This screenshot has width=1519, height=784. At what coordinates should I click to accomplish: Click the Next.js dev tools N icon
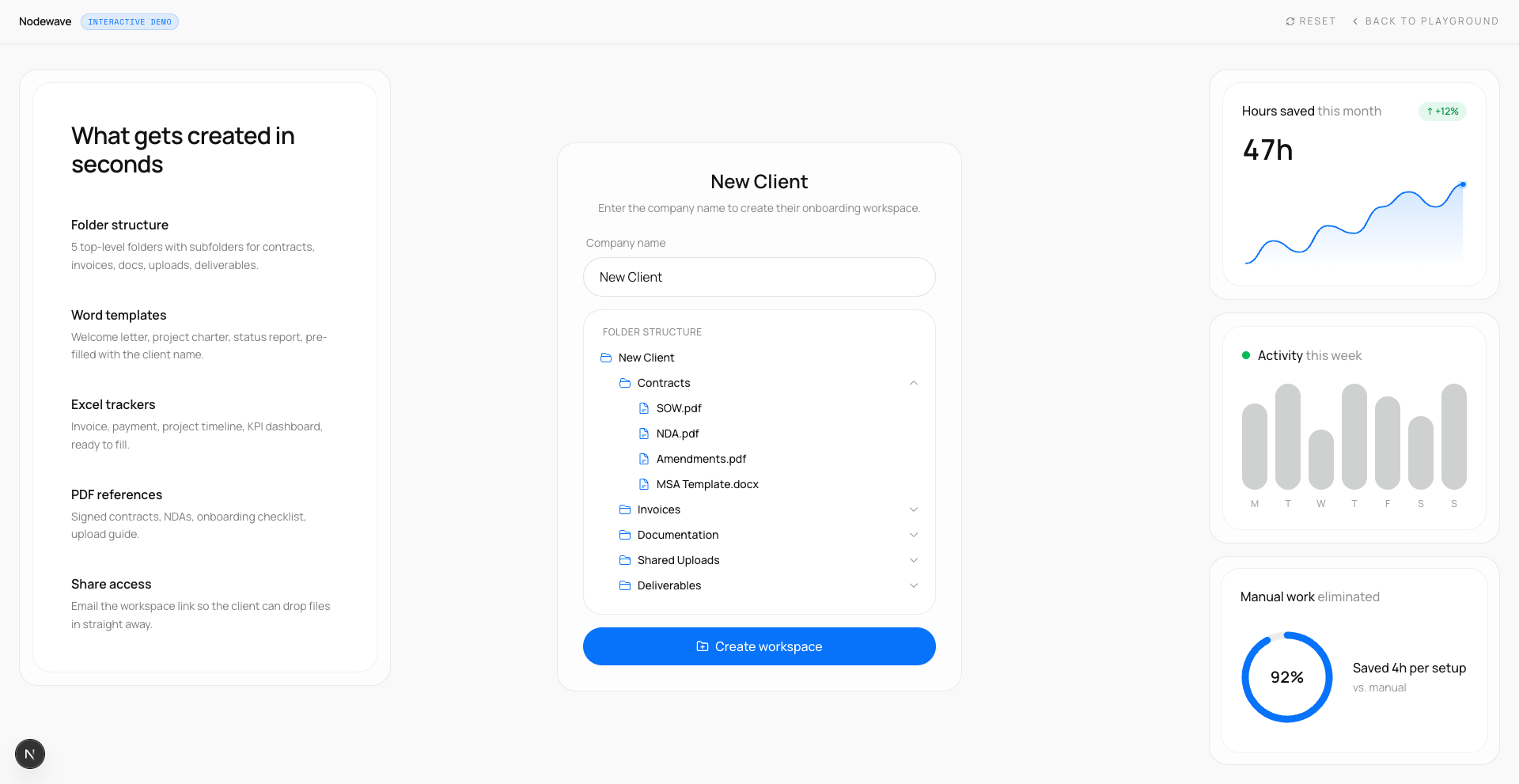click(x=30, y=754)
